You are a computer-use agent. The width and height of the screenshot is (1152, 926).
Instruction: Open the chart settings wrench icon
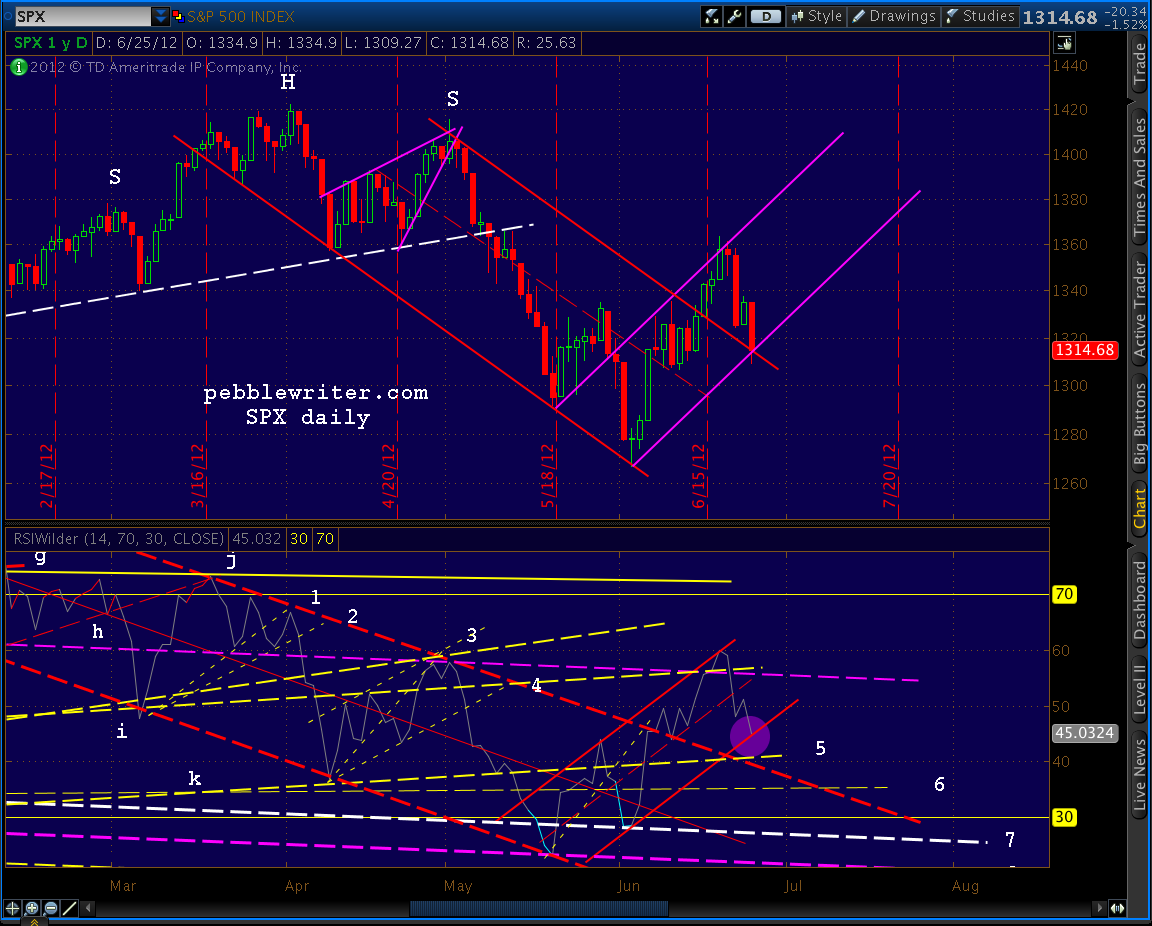click(x=734, y=16)
